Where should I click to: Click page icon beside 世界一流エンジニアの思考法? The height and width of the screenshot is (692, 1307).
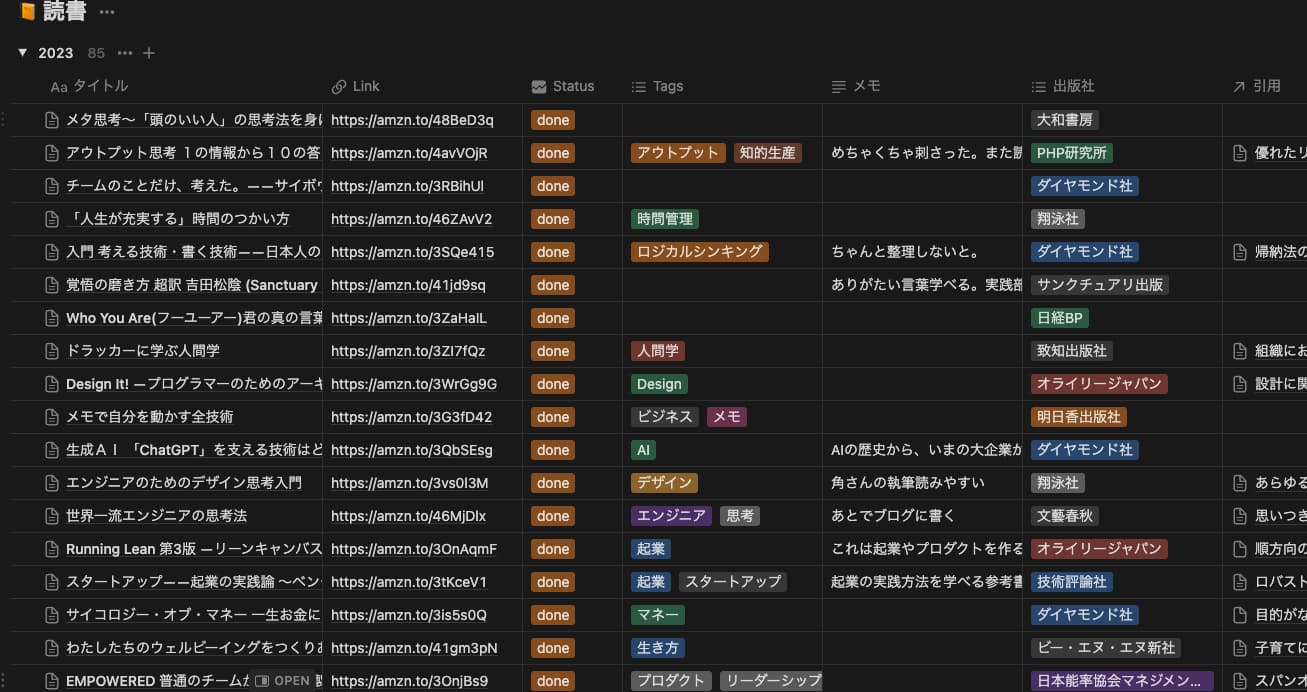[52, 516]
